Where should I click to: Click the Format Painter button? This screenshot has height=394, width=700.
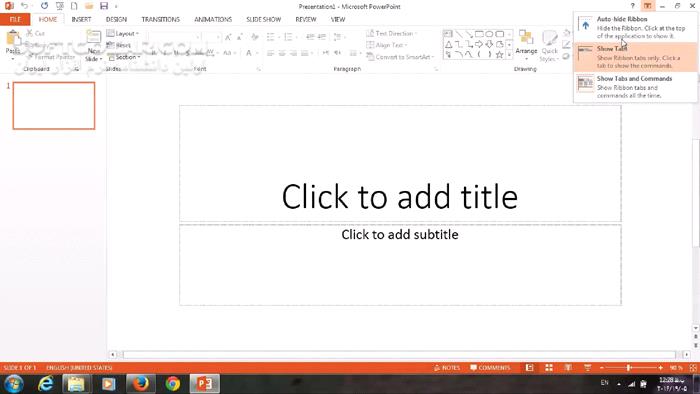pyautogui.click(x=50, y=57)
